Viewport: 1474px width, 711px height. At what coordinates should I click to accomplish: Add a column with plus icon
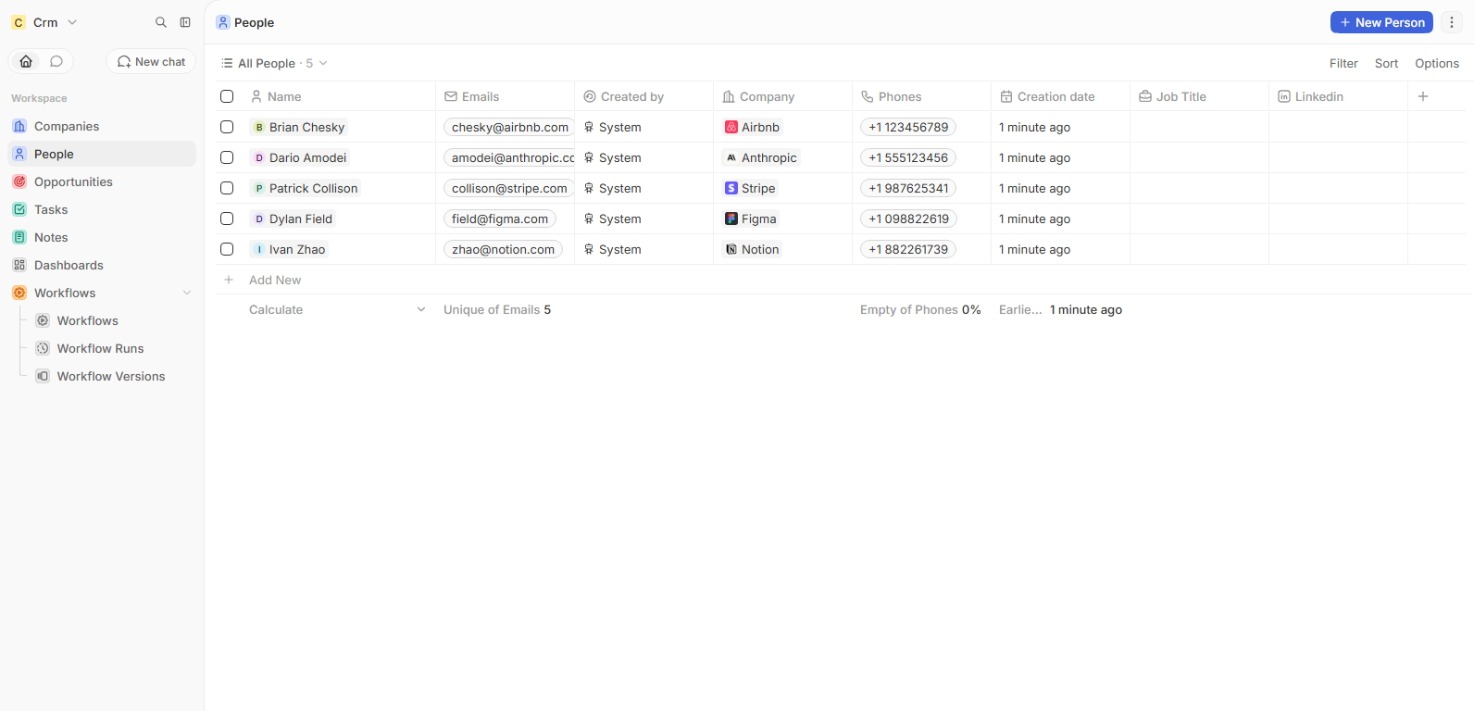(x=1423, y=96)
